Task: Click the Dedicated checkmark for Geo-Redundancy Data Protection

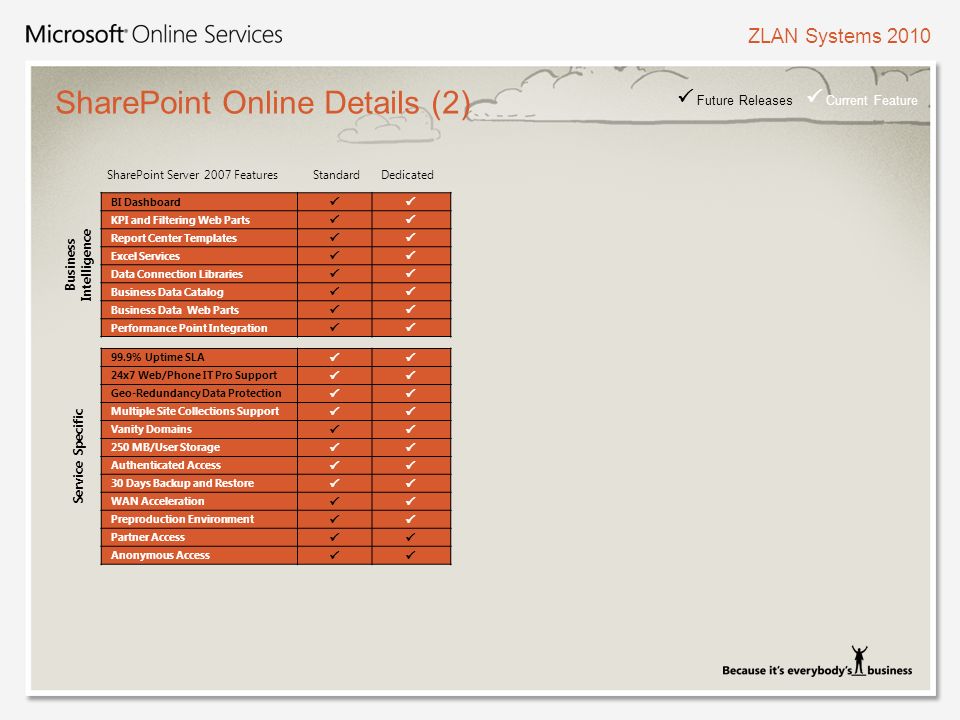Action: tap(410, 392)
